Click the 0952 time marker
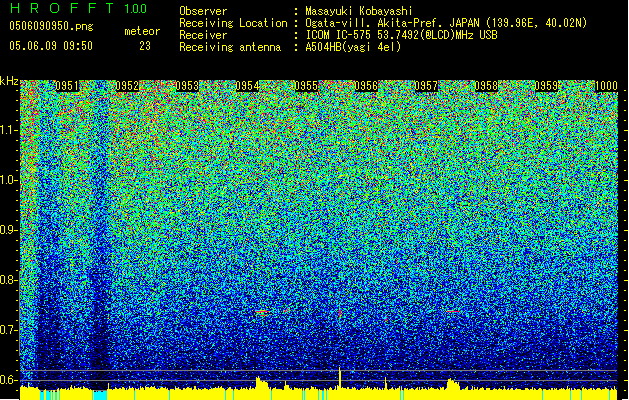Image resolution: width=629 pixels, height=400 pixels. coord(127,86)
